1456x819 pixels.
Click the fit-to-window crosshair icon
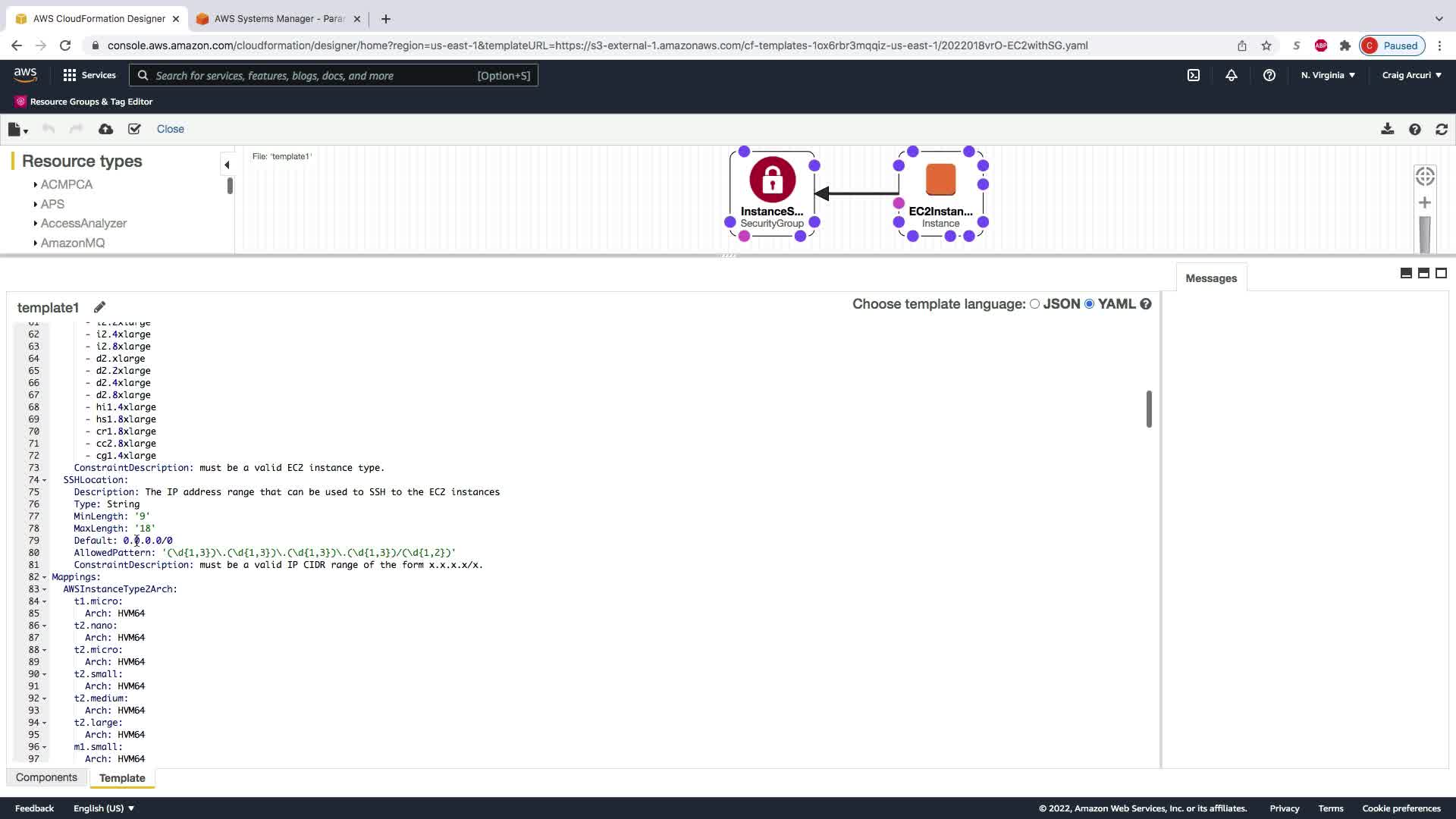coord(1425,176)
